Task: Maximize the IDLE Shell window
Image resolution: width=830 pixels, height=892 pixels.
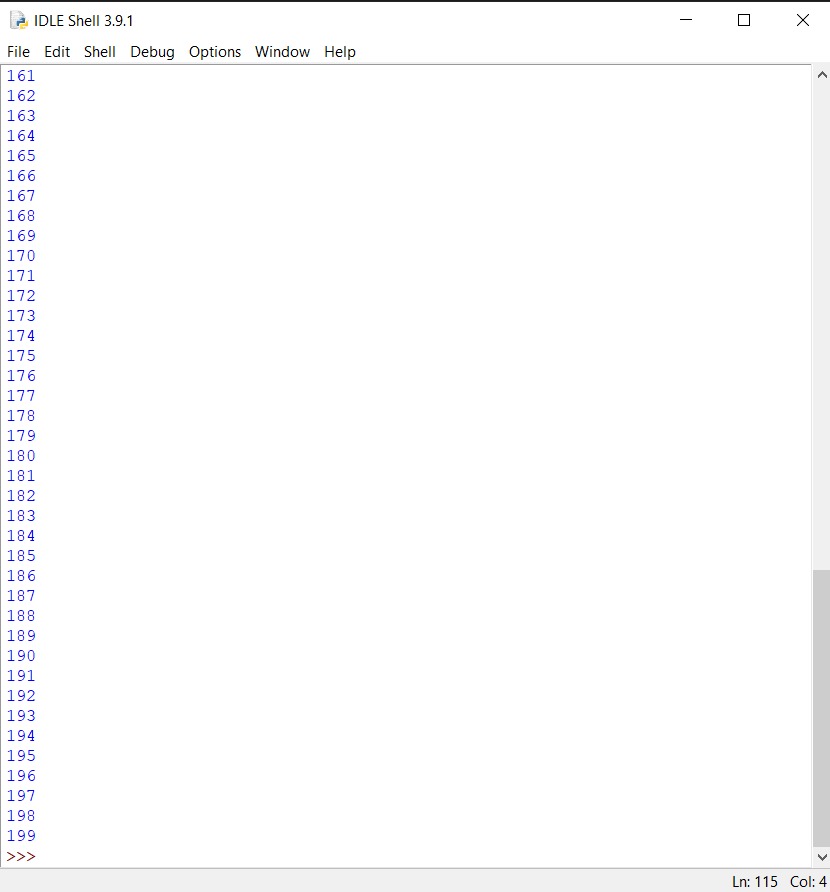Action: [x=744, y=20]
